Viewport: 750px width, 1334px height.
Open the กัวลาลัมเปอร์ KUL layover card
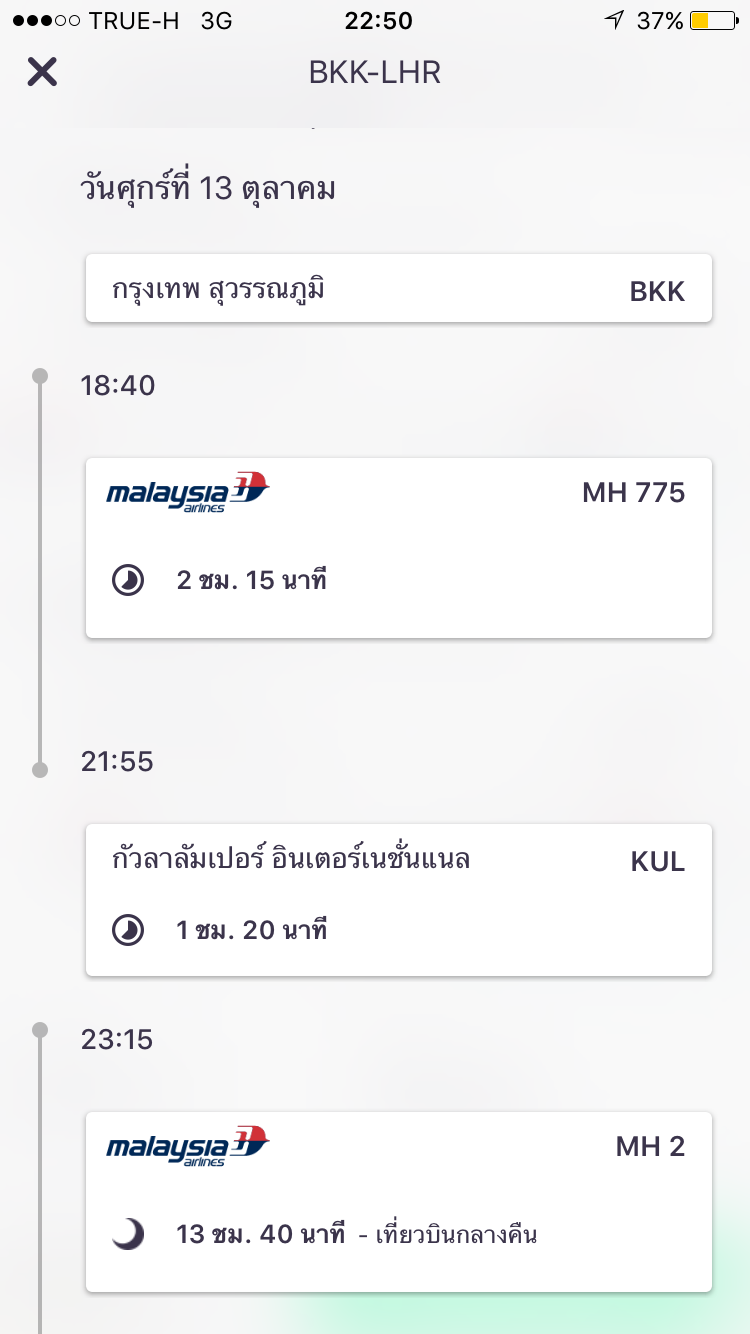[x=398, y=899]
